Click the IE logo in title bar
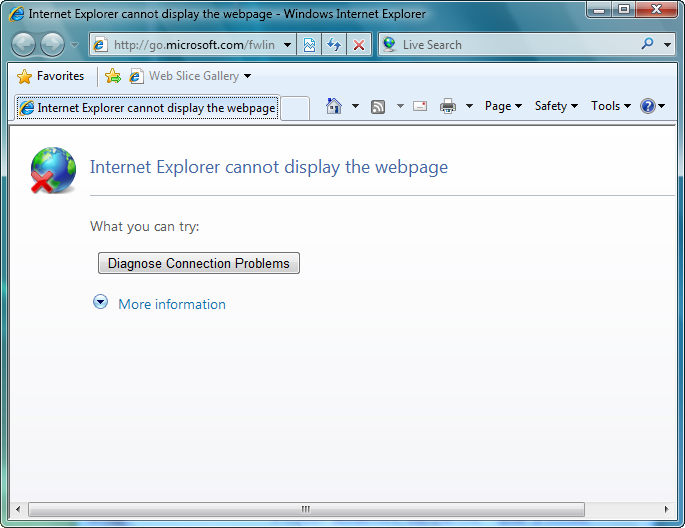The image size is (685, 528). (16, 14)
